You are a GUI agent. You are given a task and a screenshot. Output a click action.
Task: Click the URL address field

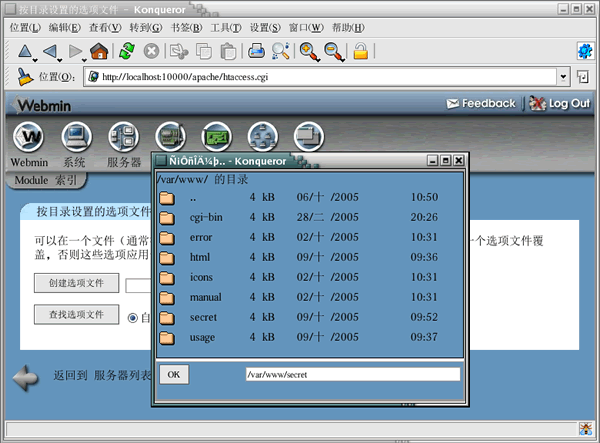(x=321, y=77)
